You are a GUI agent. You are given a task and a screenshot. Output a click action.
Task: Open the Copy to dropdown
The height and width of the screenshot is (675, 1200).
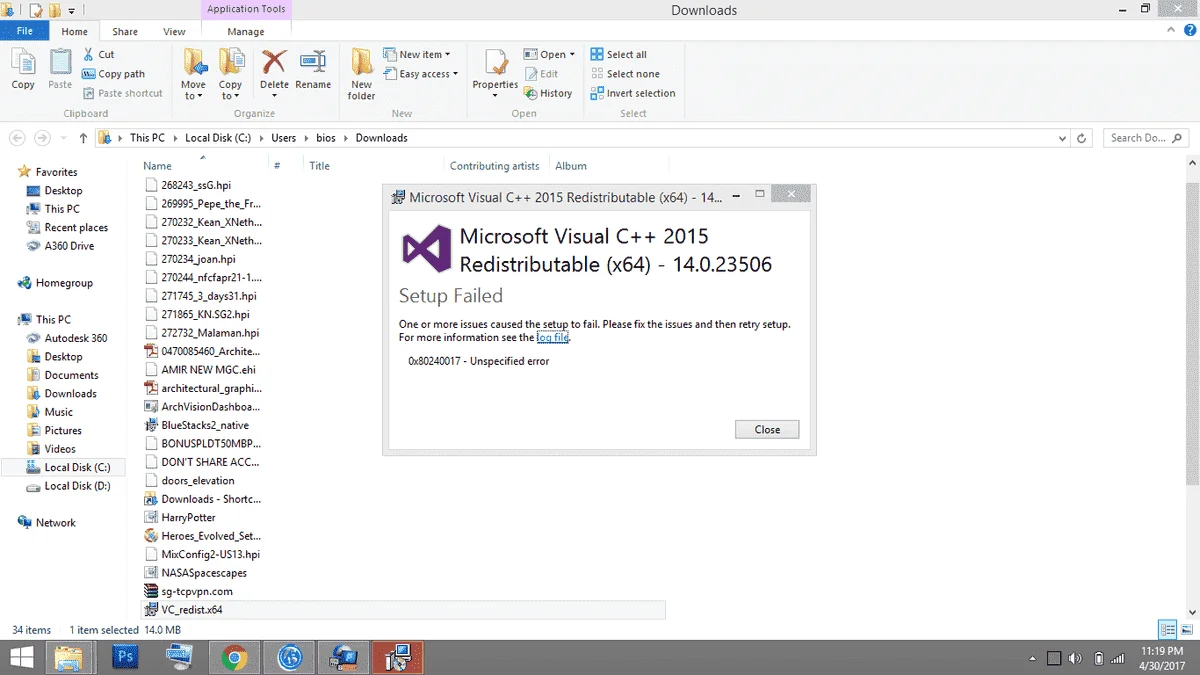point(231,90)
